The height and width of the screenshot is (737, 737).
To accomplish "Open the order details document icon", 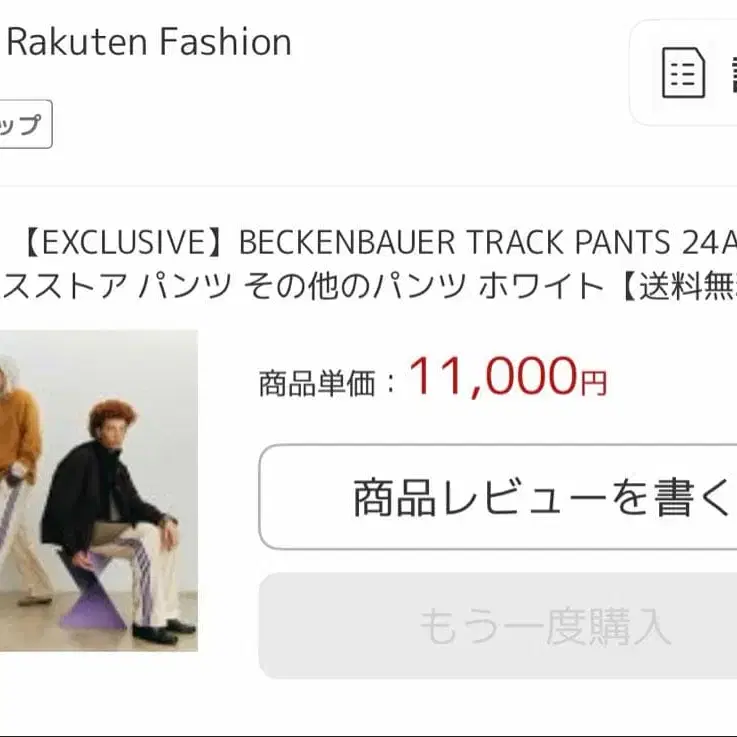I will (683, 72).
